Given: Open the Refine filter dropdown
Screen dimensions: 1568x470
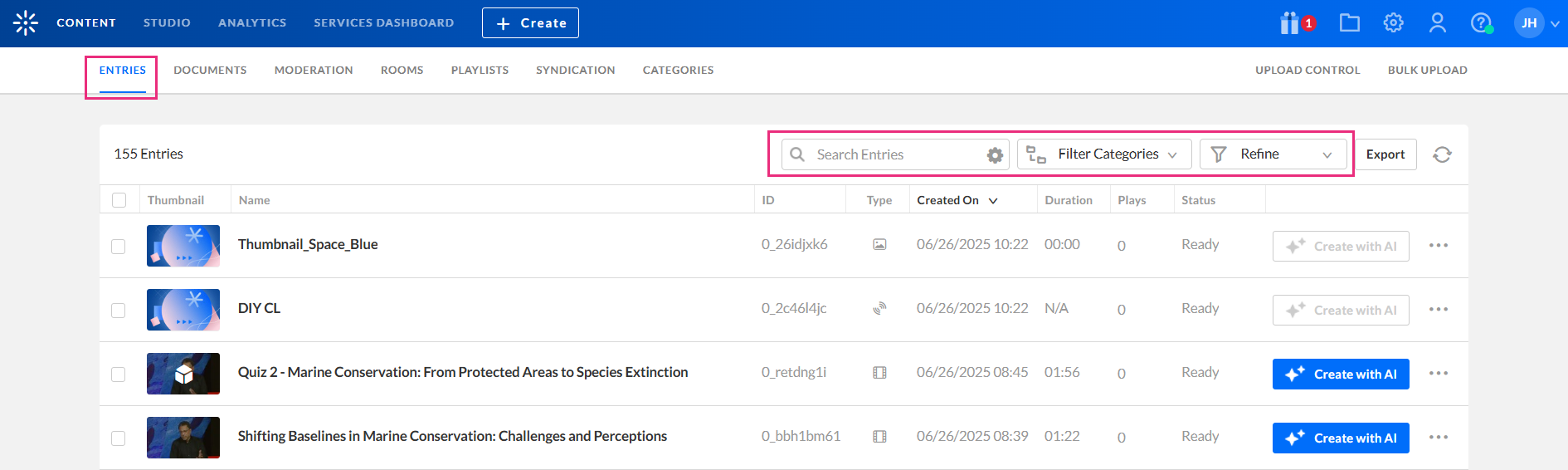Looking at the screenshot, I should pos(1273,154).
